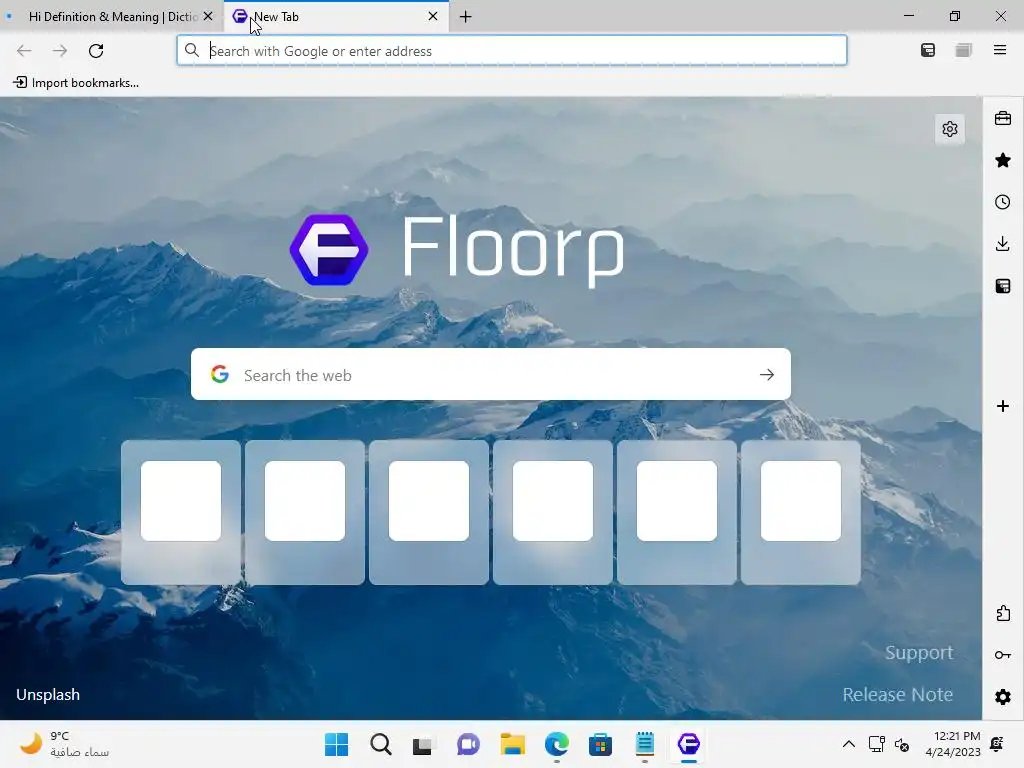Open the fourth shortcut tile
The height and width of the screenshot is (768, 1024).
click(553, 512)
